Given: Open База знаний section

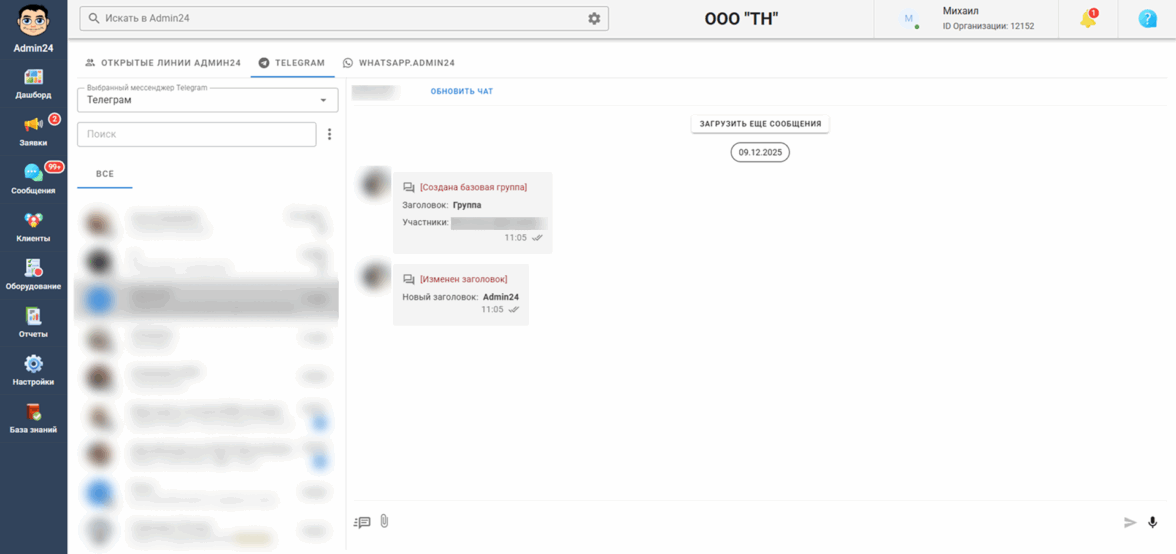Looking at the screenshot, I should (33, 418).
